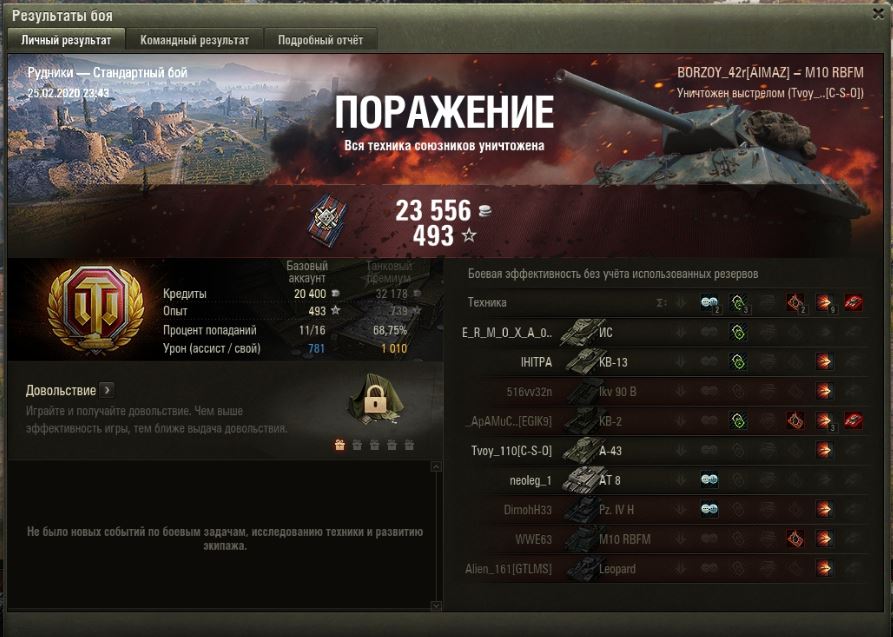Click the mastery badge emblem with laurel wreath
Screen dimensions: 893x637
pos(96,309)
